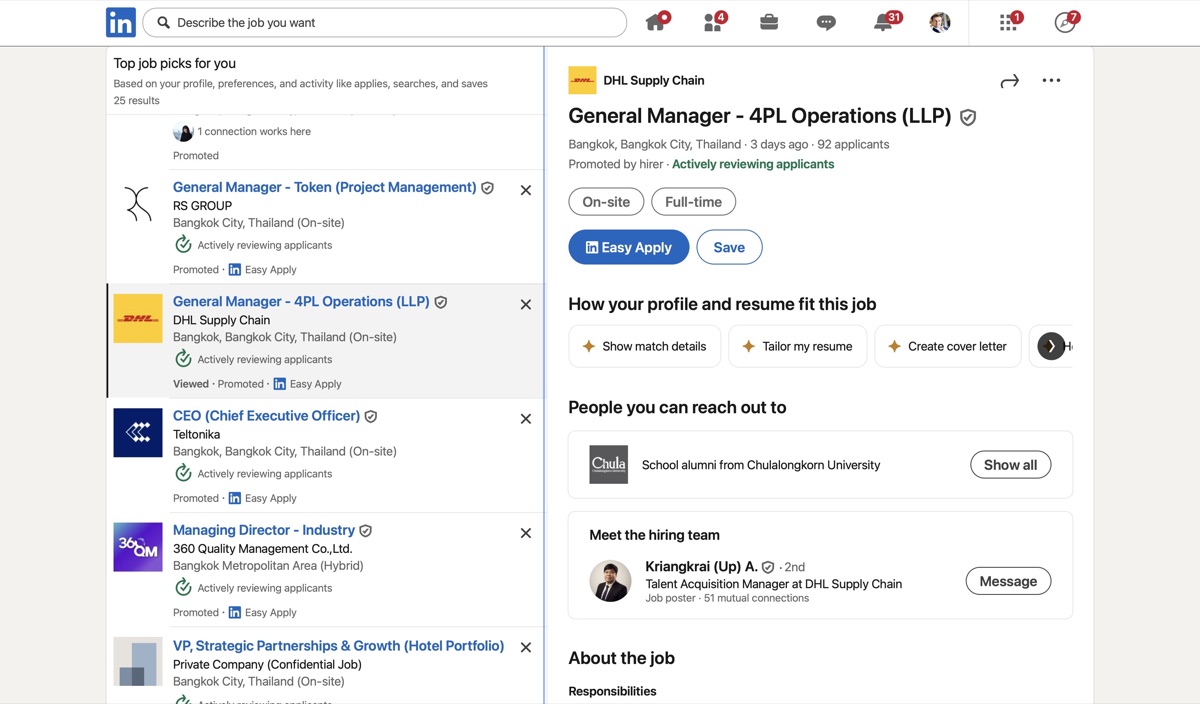Select the On-site filter pill
The height and width of the screenshot is (704, 1200).
click(606, 201)
